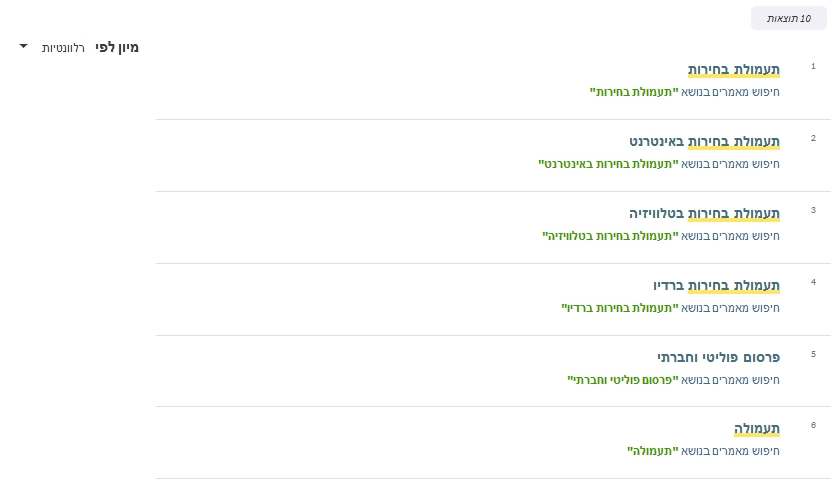Click green quoted "תעמולת בחירות באינטרנט" articles link
The image size is (835, 485).
[608, 164]
